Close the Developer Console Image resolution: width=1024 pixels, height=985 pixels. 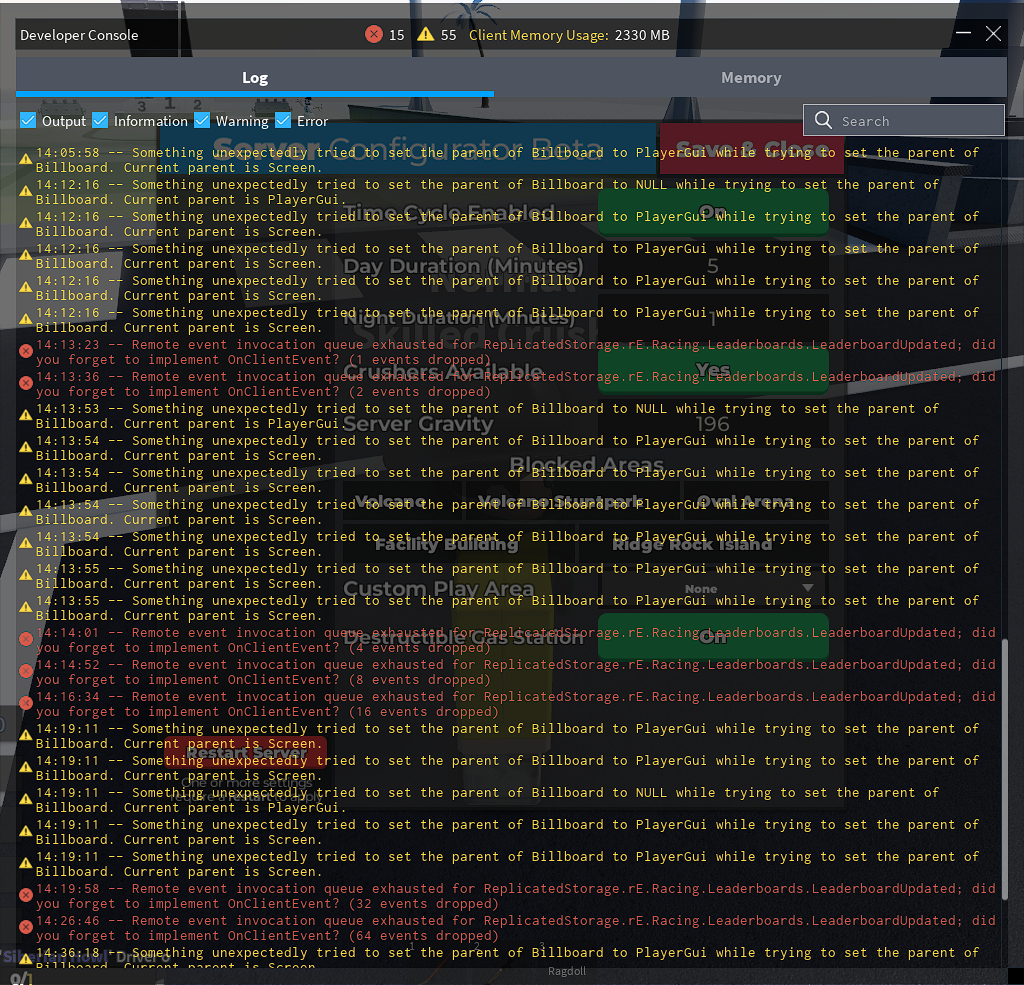993,34
